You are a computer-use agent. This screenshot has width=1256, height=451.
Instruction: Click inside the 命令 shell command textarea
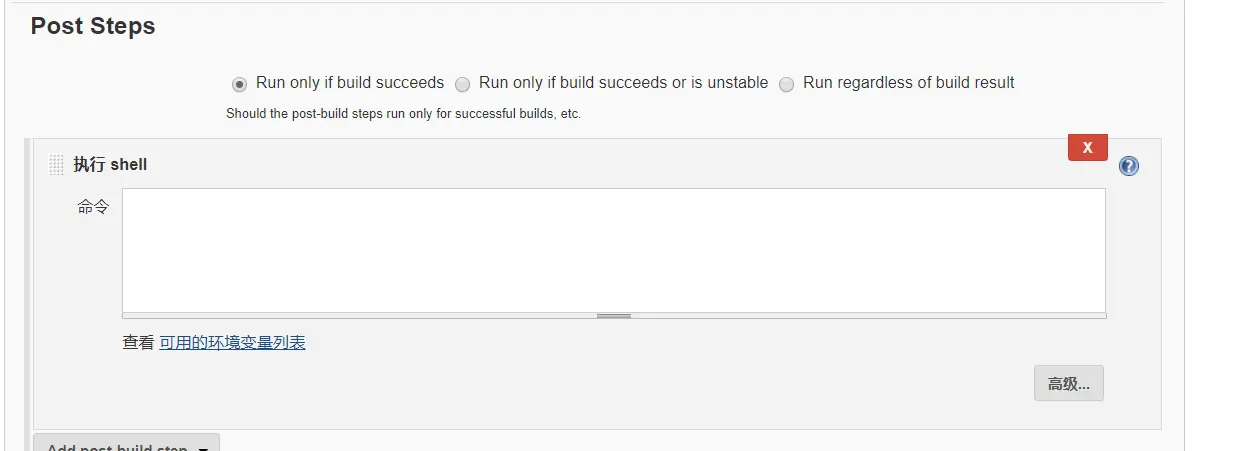(613, 250)
